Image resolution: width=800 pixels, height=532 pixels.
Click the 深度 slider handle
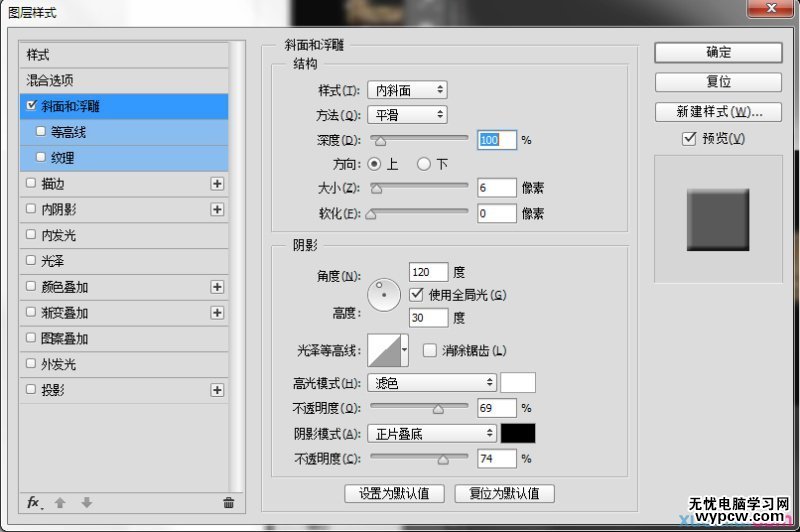pyautogui.click(x=381, y=141)
